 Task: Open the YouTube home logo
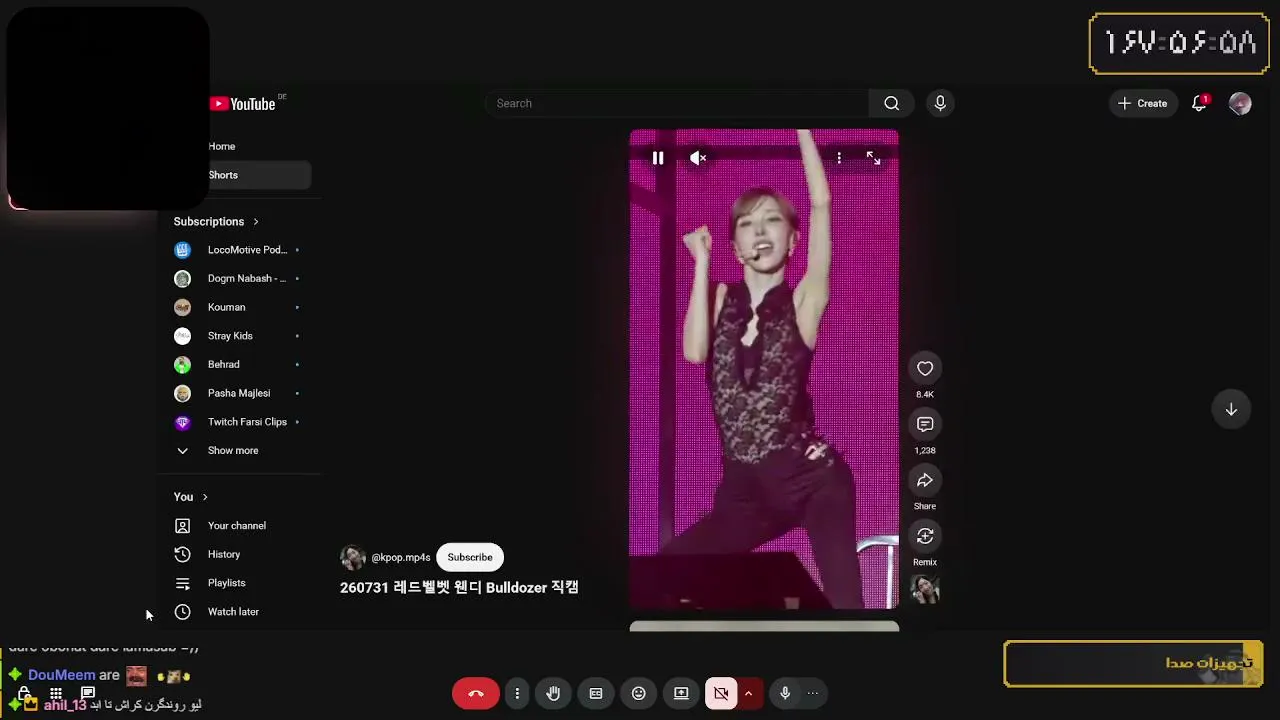coord(243,104)
